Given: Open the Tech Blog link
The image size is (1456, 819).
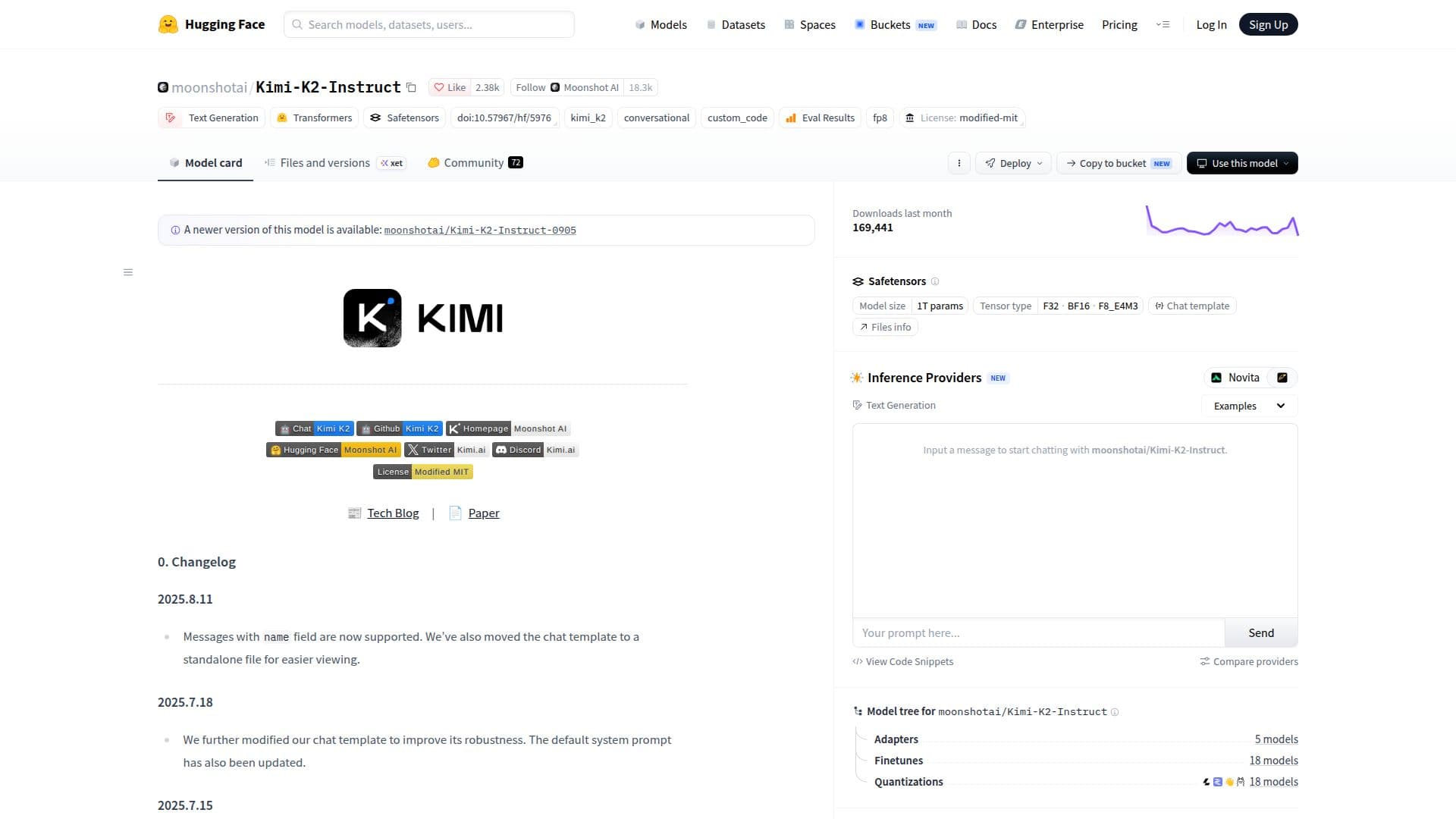Looking at the screenshot, I should click(x=393, y=513).
